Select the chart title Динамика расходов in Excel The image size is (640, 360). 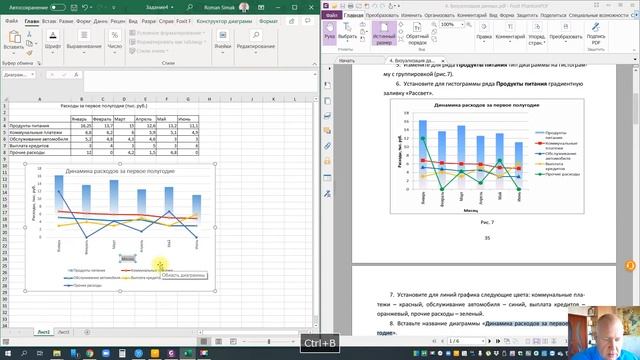pyautogui.click(x=120, y=171)
